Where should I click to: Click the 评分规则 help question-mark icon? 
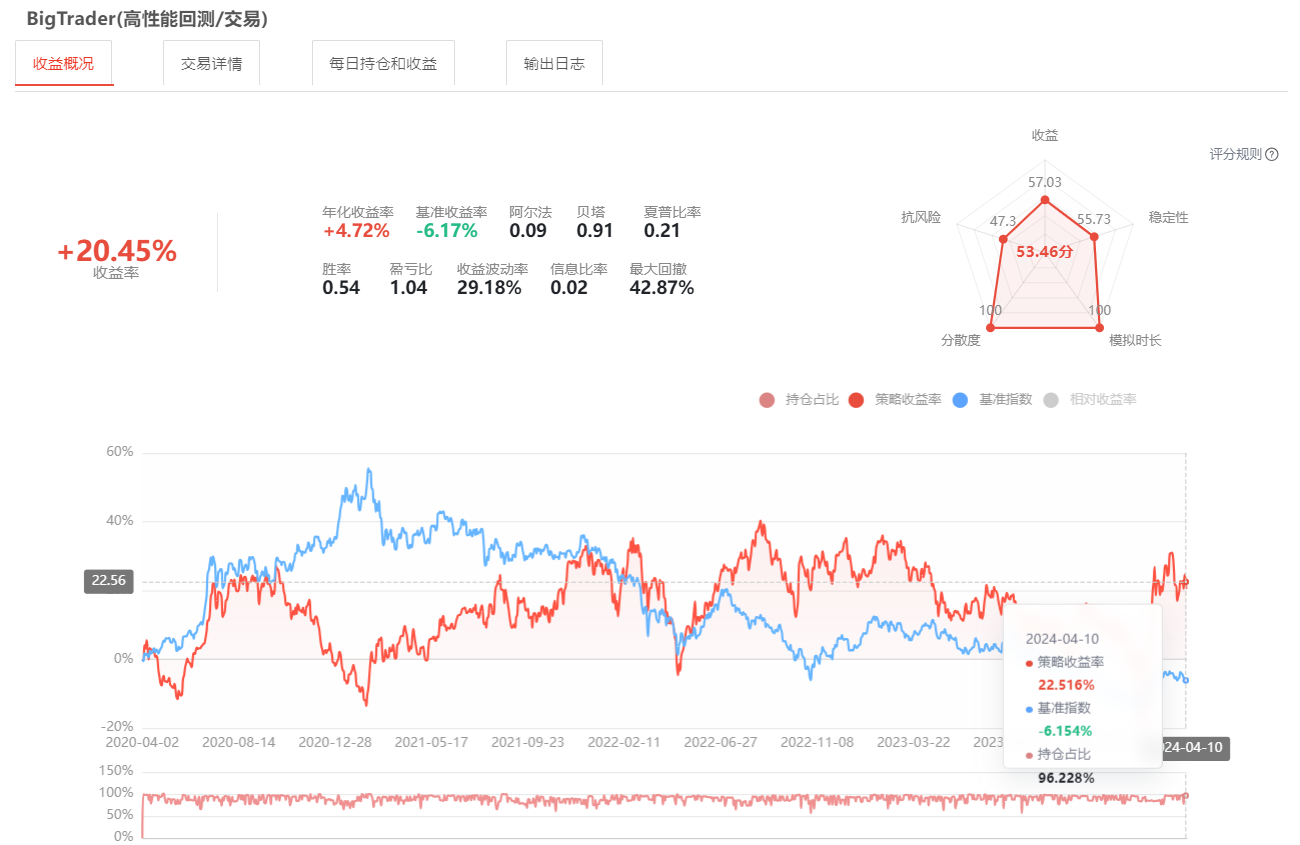(1272, 155)
